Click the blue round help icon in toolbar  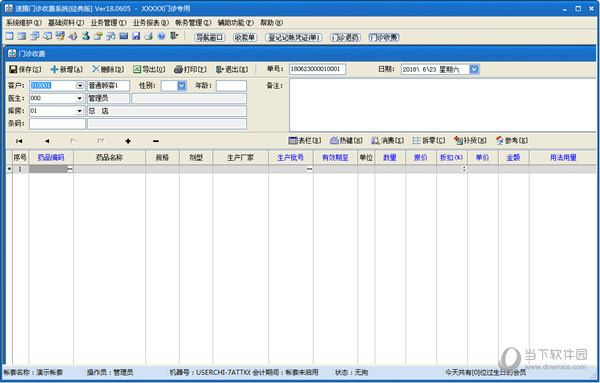(161, 36)
